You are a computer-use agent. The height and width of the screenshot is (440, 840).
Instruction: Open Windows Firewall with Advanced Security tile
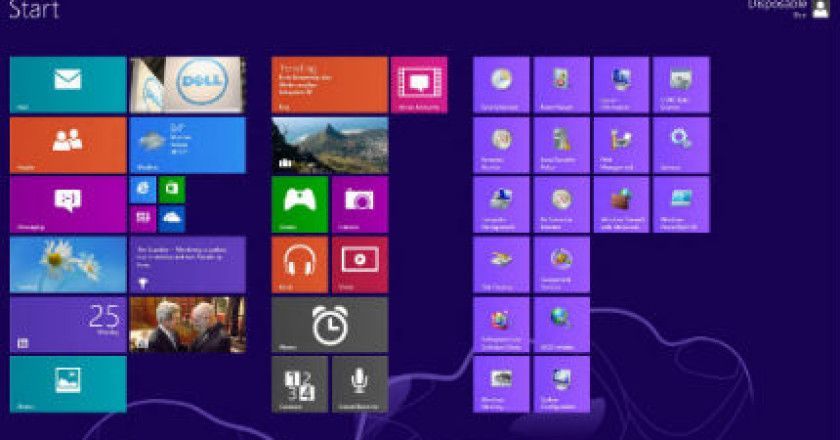tap(621, 205)
